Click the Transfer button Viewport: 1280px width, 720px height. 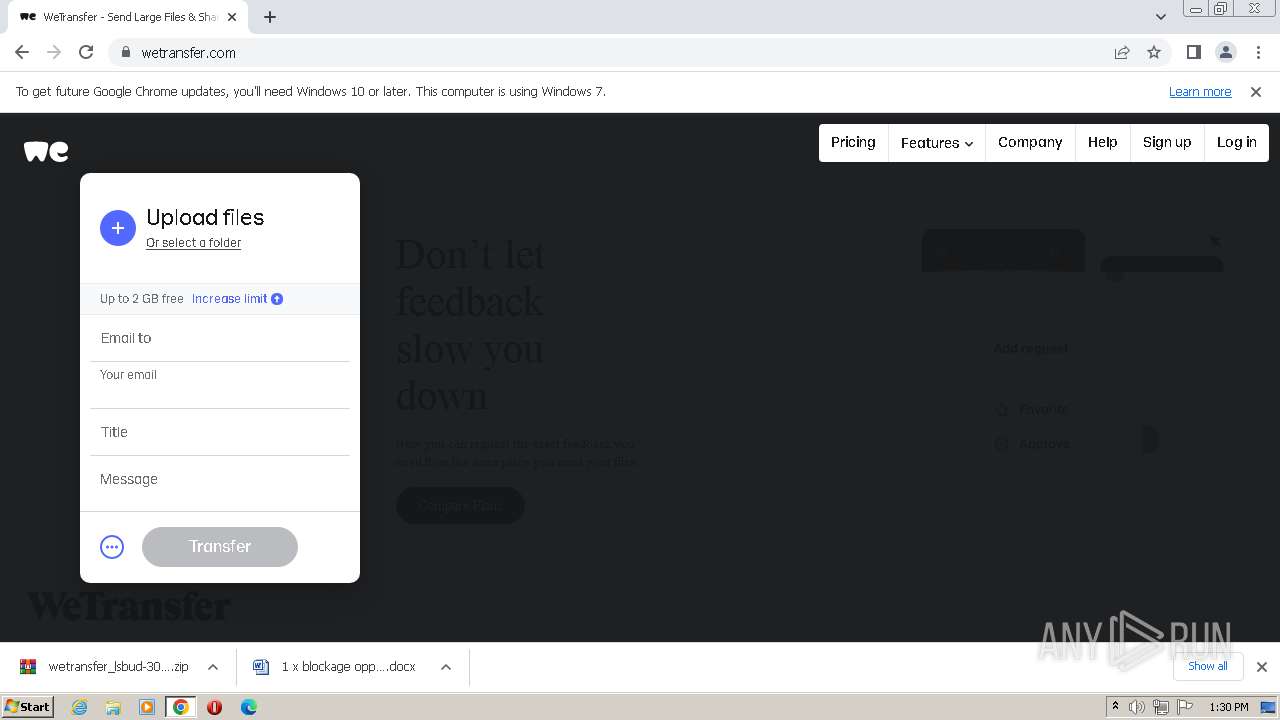click(220, 547)
